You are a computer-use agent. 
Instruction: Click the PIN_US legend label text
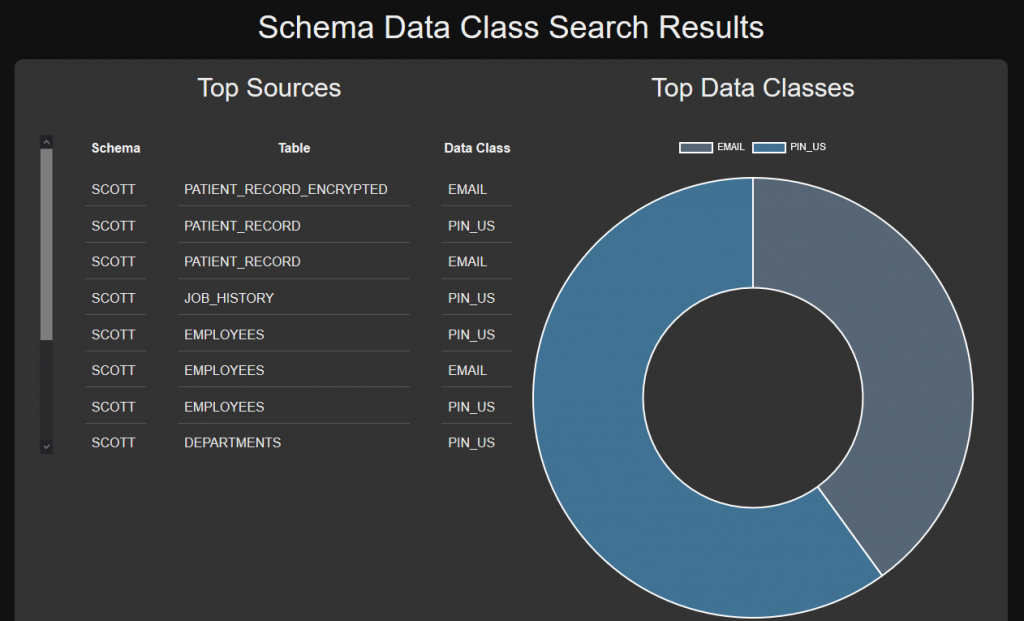[808, 147]
